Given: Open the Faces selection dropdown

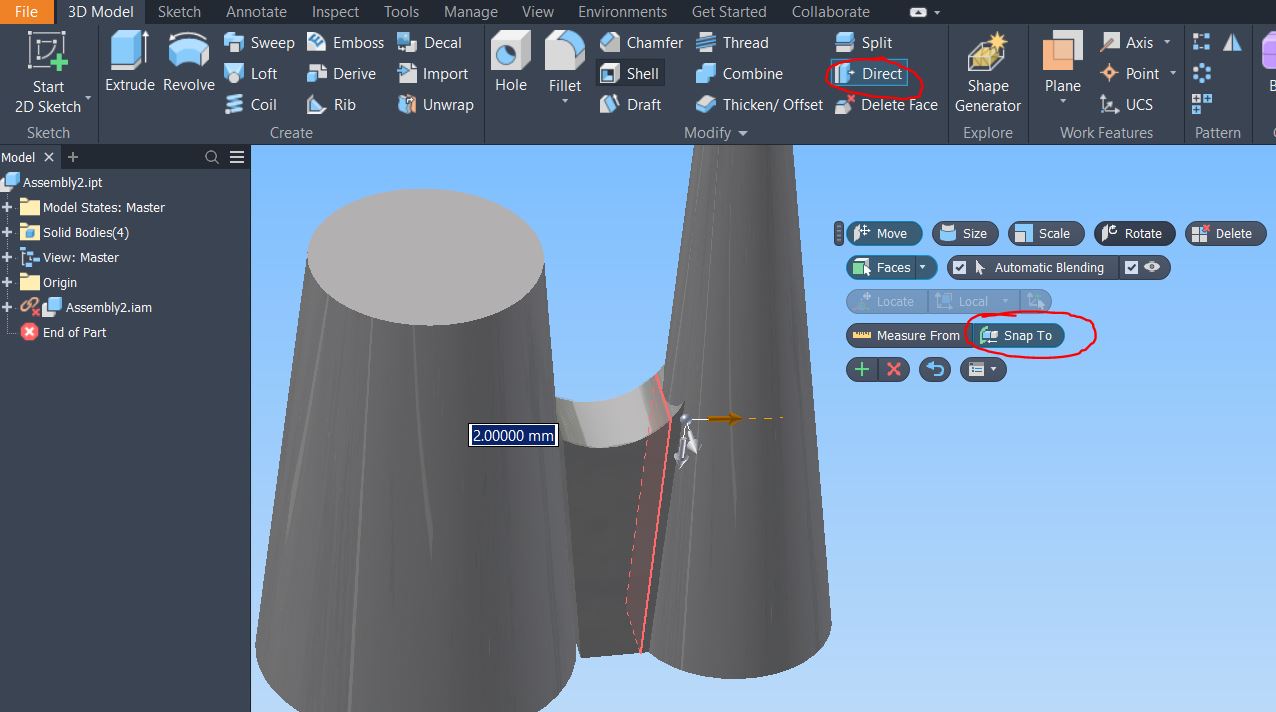Looking at the screenshot, I should [x=922, y=268].
